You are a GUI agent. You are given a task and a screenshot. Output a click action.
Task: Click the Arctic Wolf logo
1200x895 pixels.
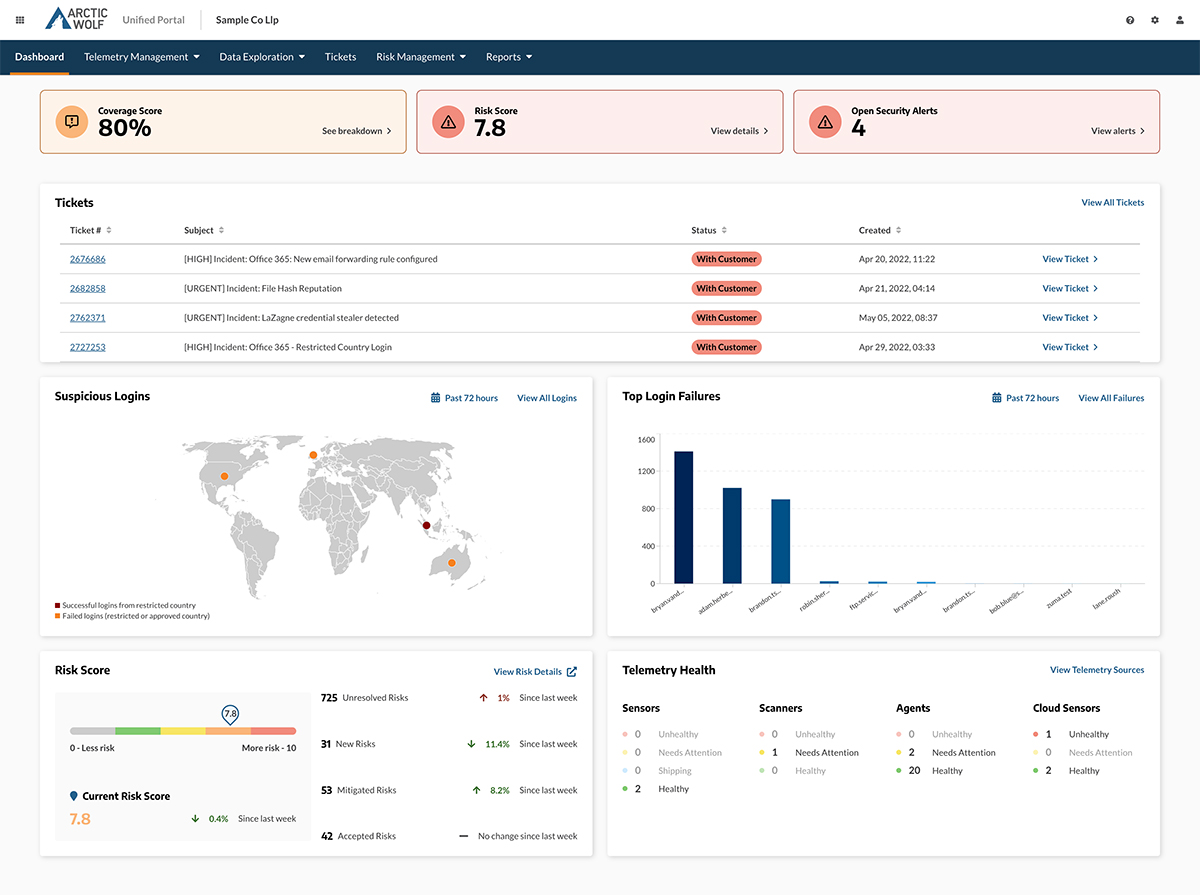click(x=78, y=19)
